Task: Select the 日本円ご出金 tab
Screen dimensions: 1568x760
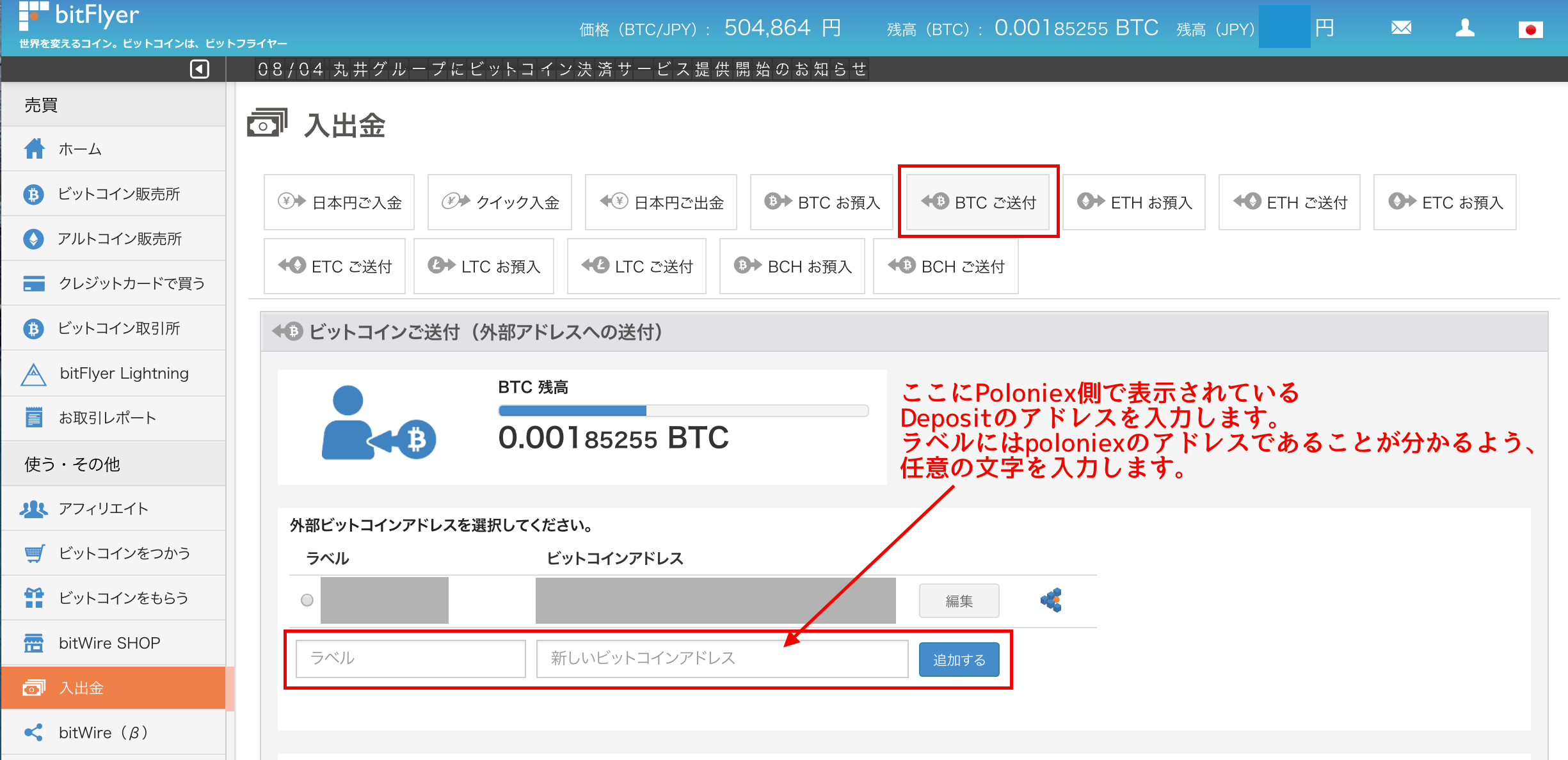Action: coord(661,202)
